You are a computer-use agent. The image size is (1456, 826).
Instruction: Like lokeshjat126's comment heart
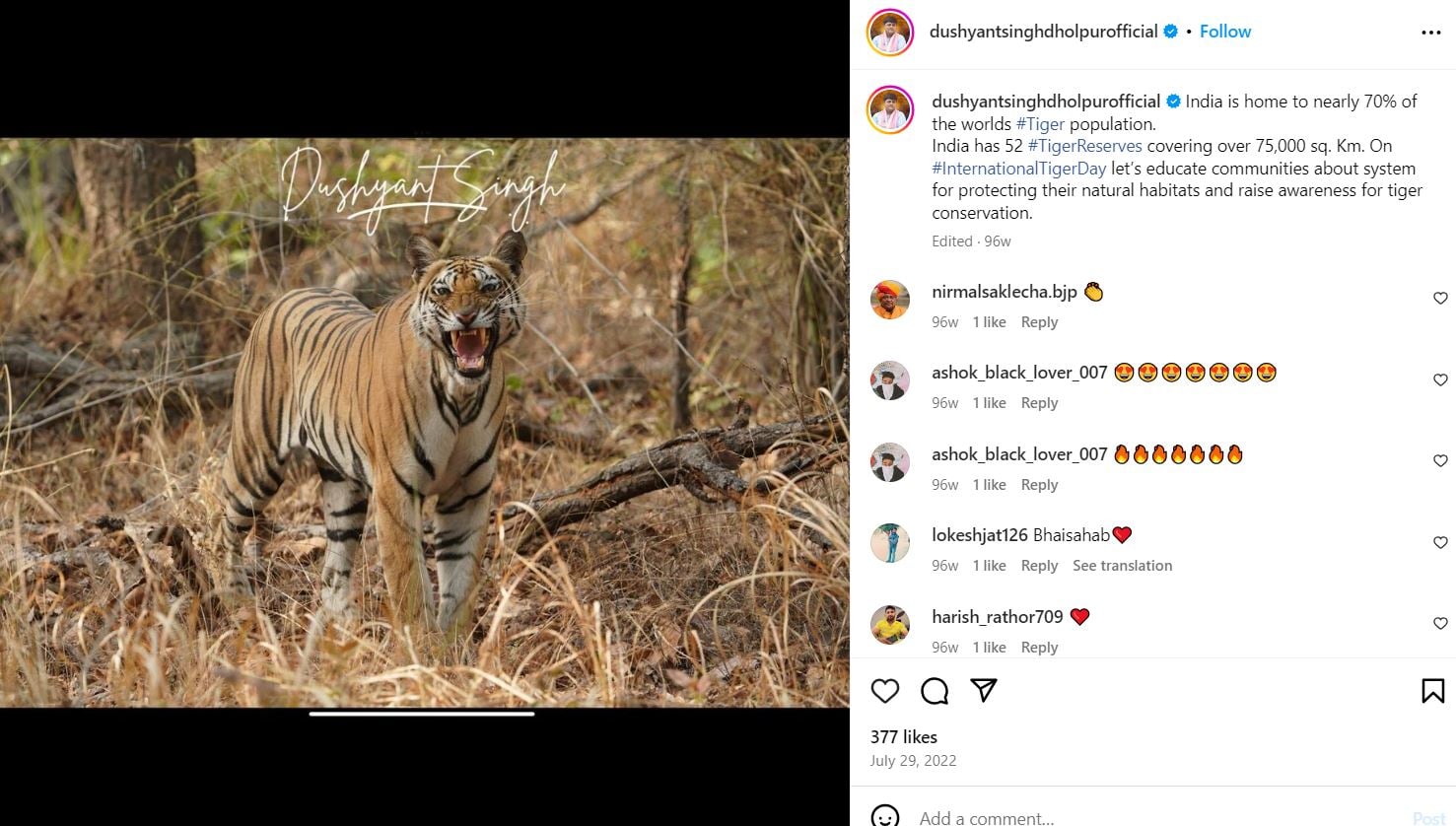1440,543
